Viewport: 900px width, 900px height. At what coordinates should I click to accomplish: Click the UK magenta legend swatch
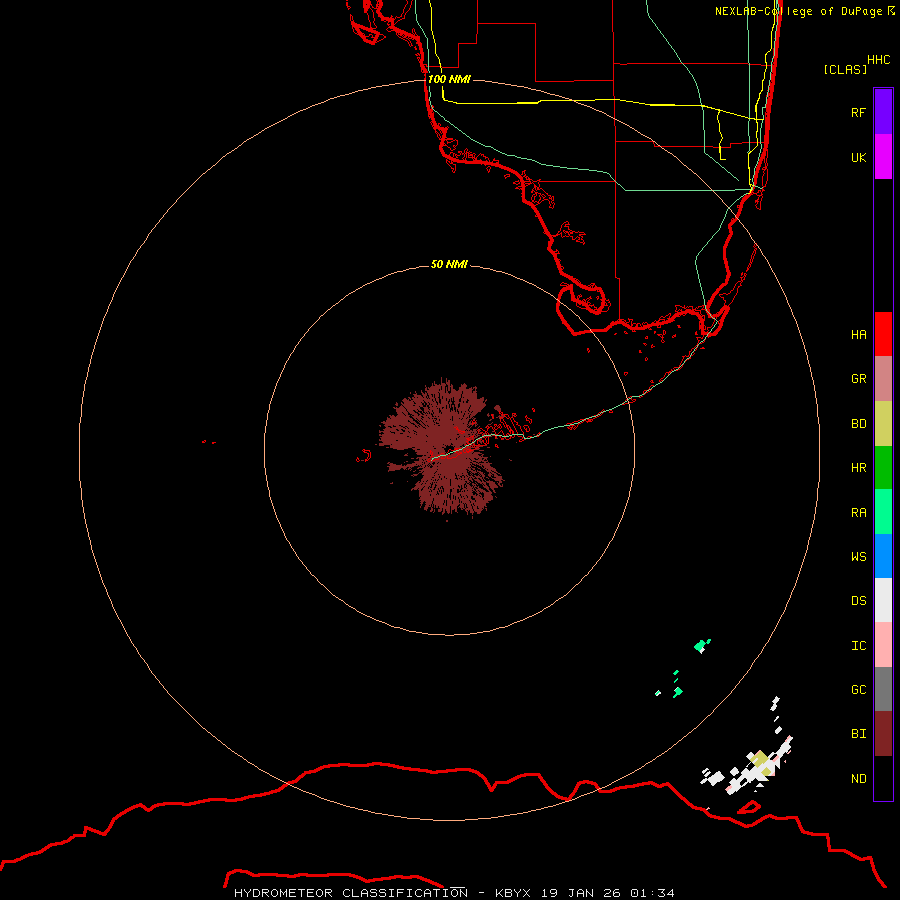click(883, 157)
